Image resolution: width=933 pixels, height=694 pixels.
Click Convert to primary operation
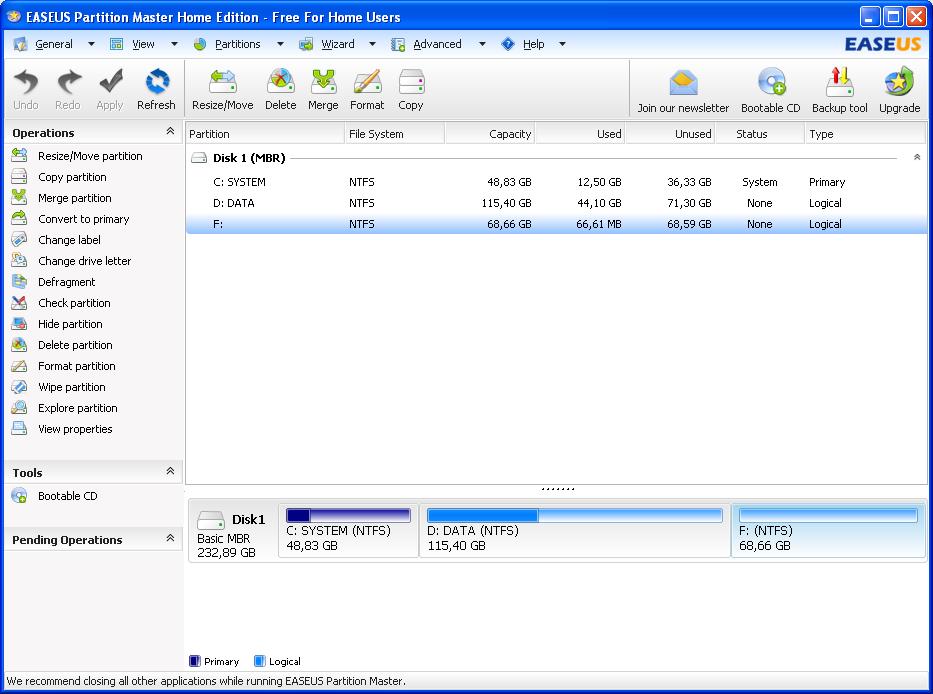coord(84,219)
